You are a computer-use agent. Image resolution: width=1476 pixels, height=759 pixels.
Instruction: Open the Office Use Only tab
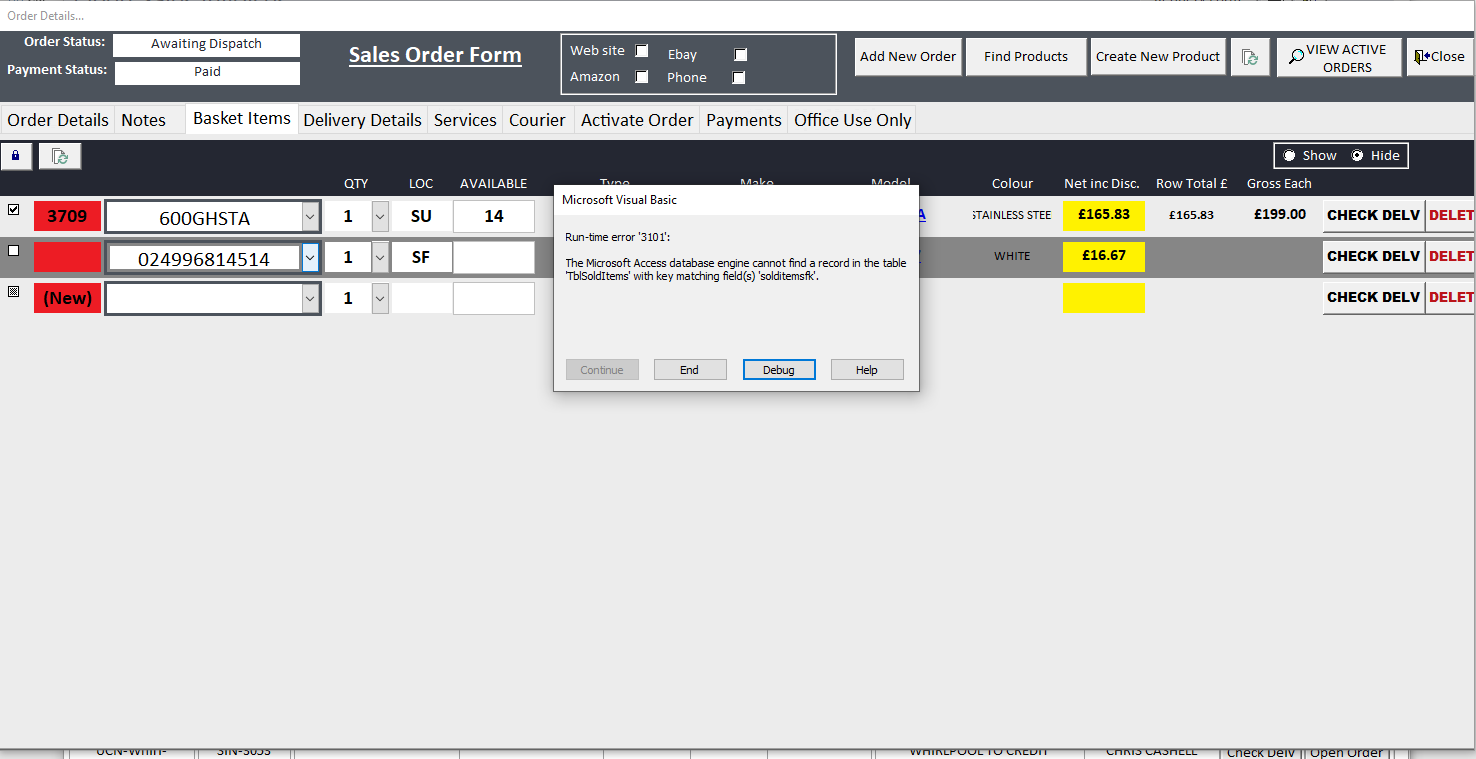(853, 120)
